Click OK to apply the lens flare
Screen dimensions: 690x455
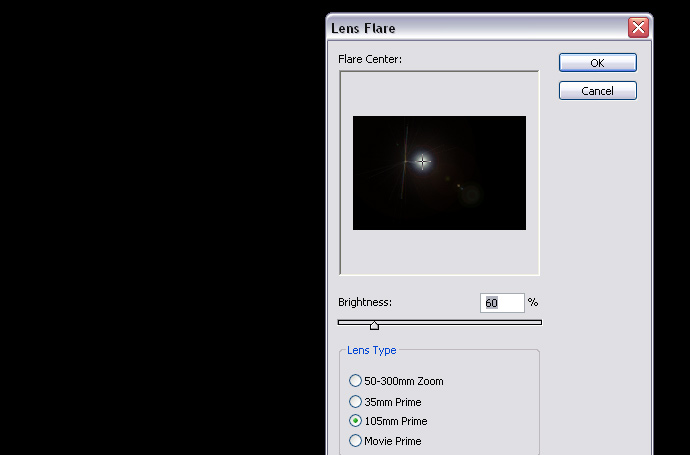598,63
